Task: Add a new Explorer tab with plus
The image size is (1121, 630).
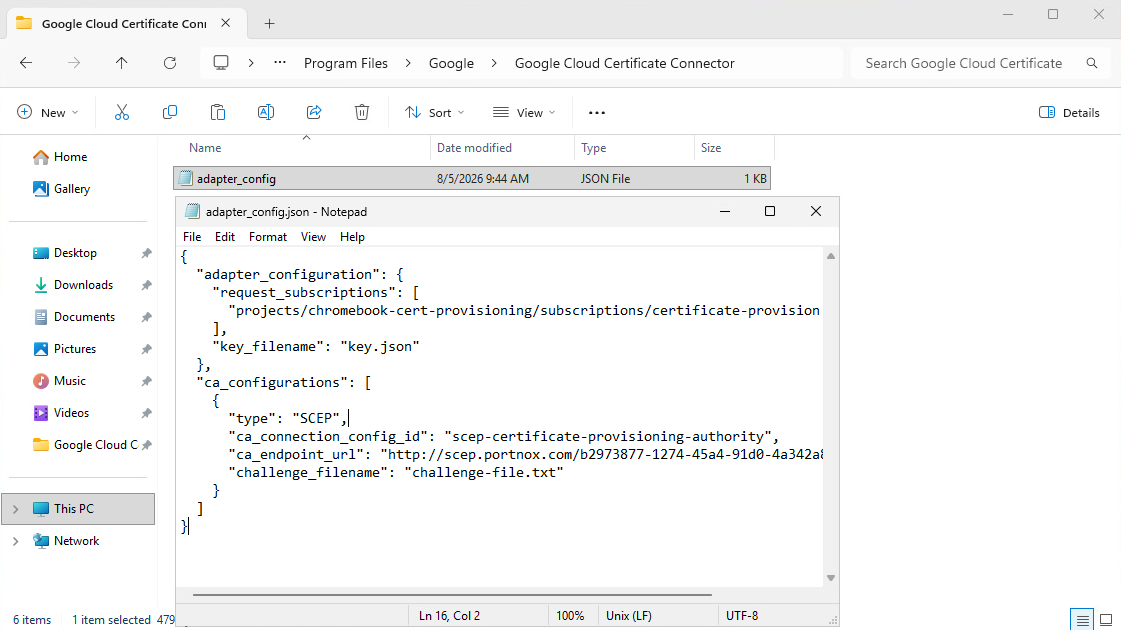Action: click(x=270, y=24)
